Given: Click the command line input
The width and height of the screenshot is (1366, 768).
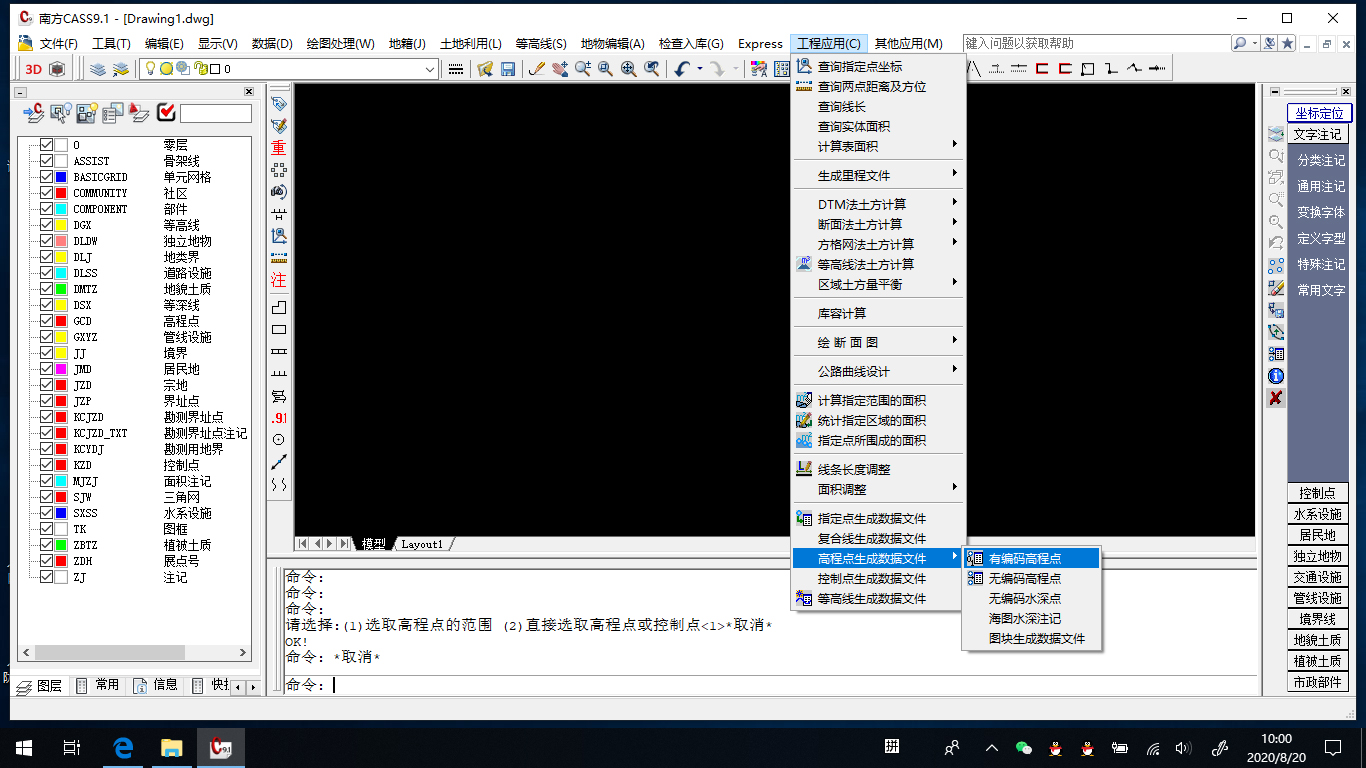Looking at the screenshot, I should tap(770, 685).
